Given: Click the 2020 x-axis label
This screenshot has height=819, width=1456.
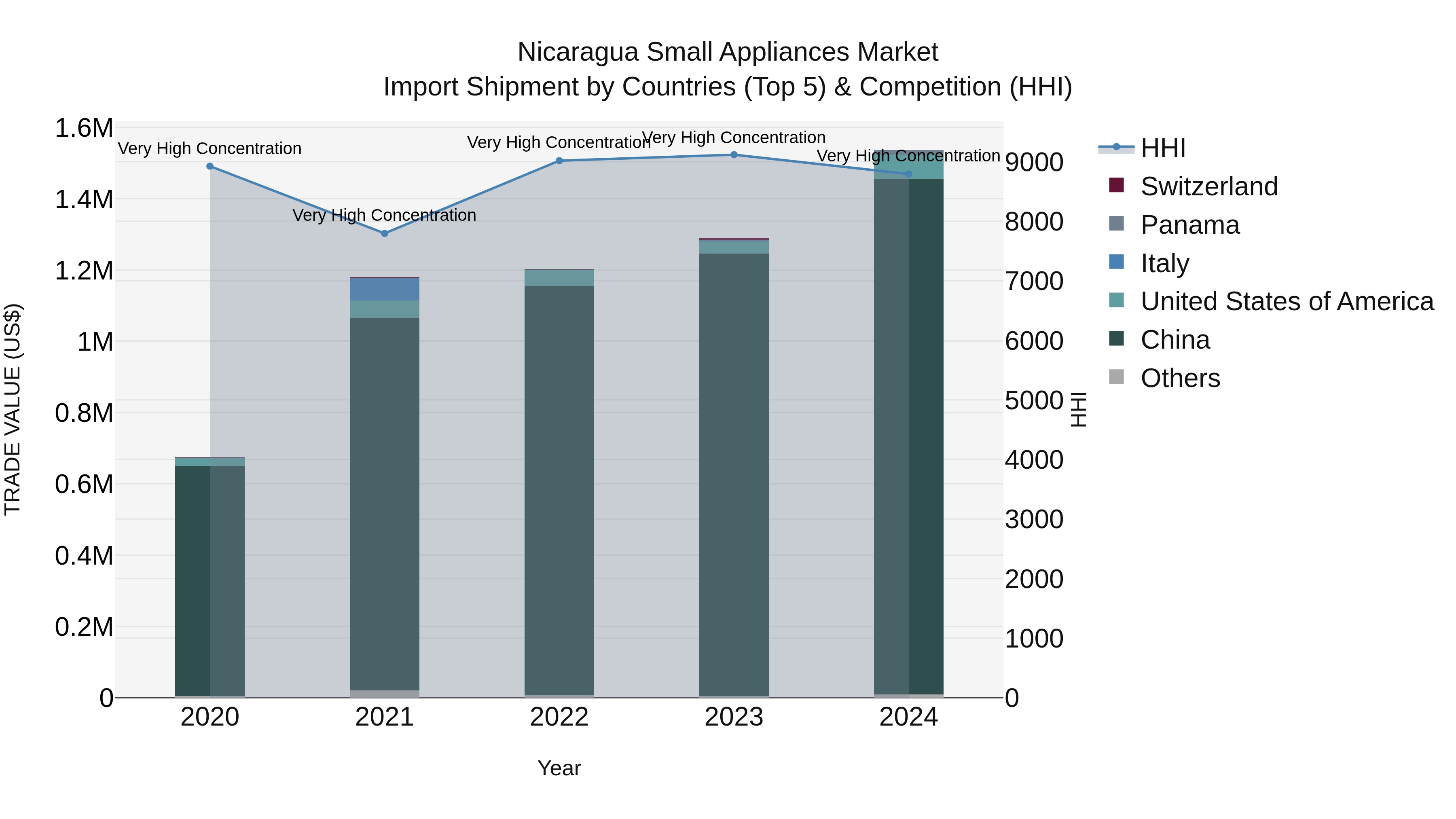Looking at the screenshot, I should (x=210, y=717).
